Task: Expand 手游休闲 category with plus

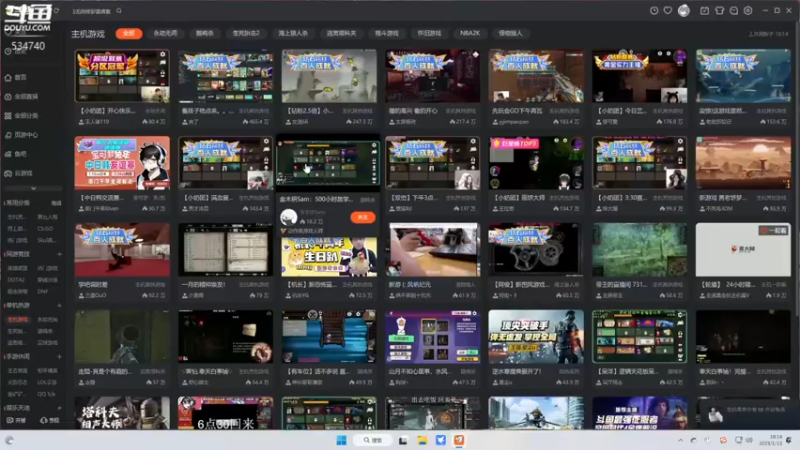Action: [x=59, y=357]
